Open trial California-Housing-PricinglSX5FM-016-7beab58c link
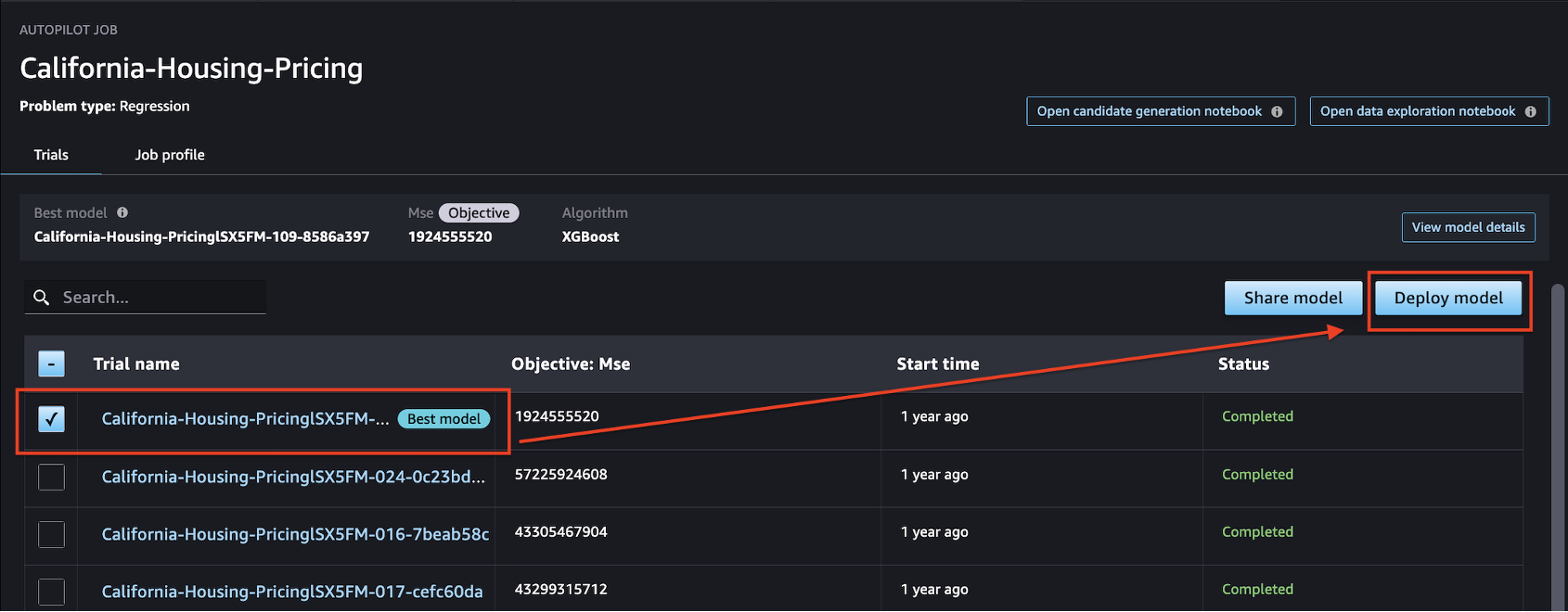The height and width of the screenshot is (612, 1568). tap(295, 534)
